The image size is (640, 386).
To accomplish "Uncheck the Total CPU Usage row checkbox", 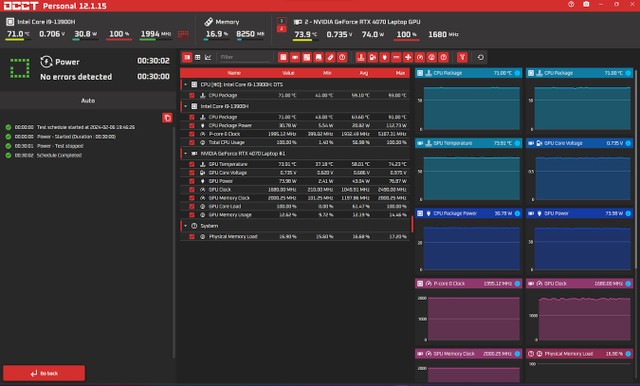I will pyautogui.click(x=192, y=143).
